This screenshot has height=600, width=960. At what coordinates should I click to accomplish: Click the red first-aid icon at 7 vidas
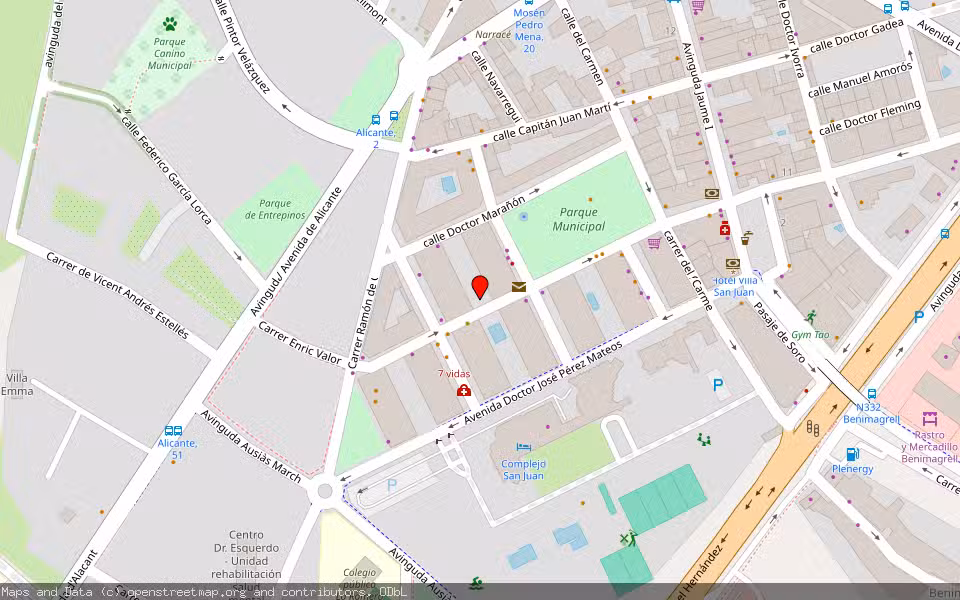(x=464, y=390)
